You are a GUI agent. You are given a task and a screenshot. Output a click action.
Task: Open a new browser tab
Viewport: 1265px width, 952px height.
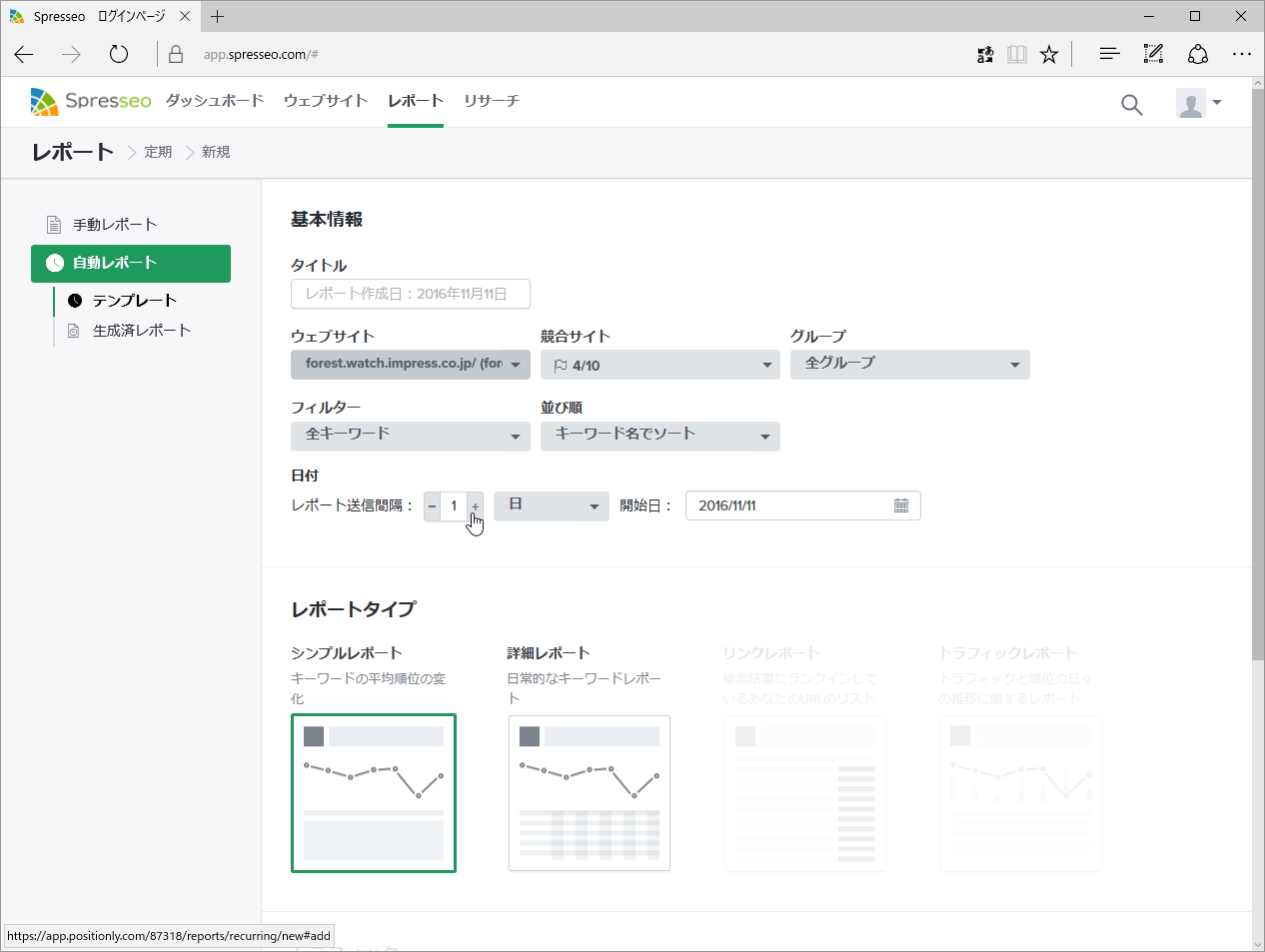tap(218, 16)
